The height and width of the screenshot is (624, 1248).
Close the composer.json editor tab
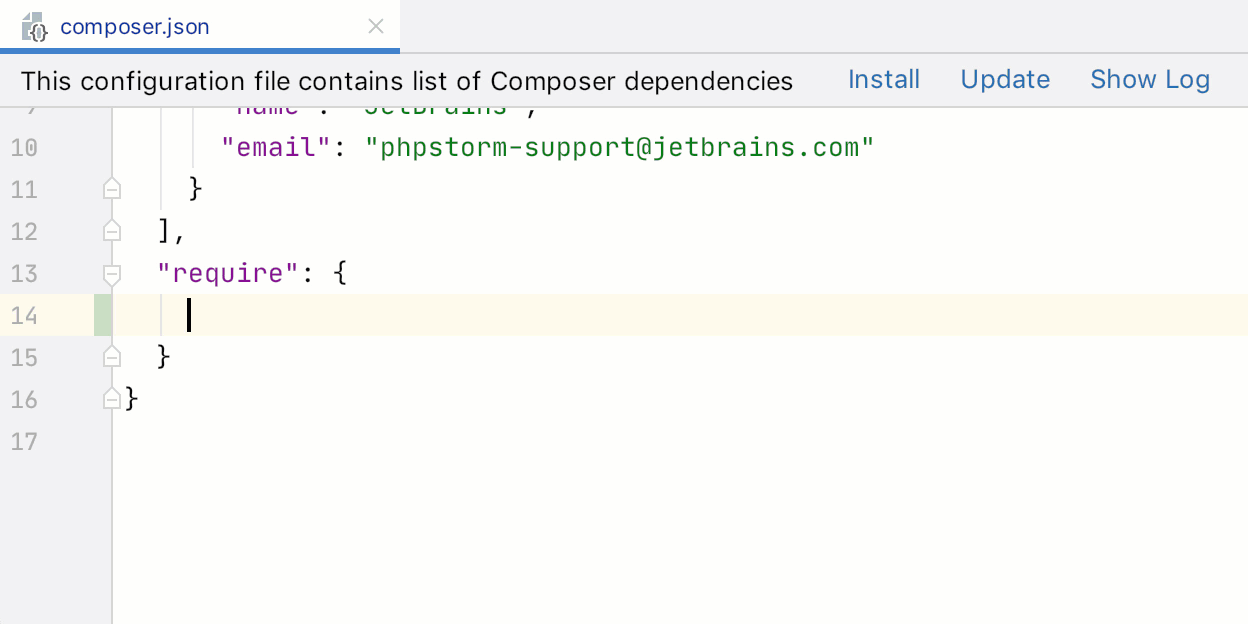376,27
